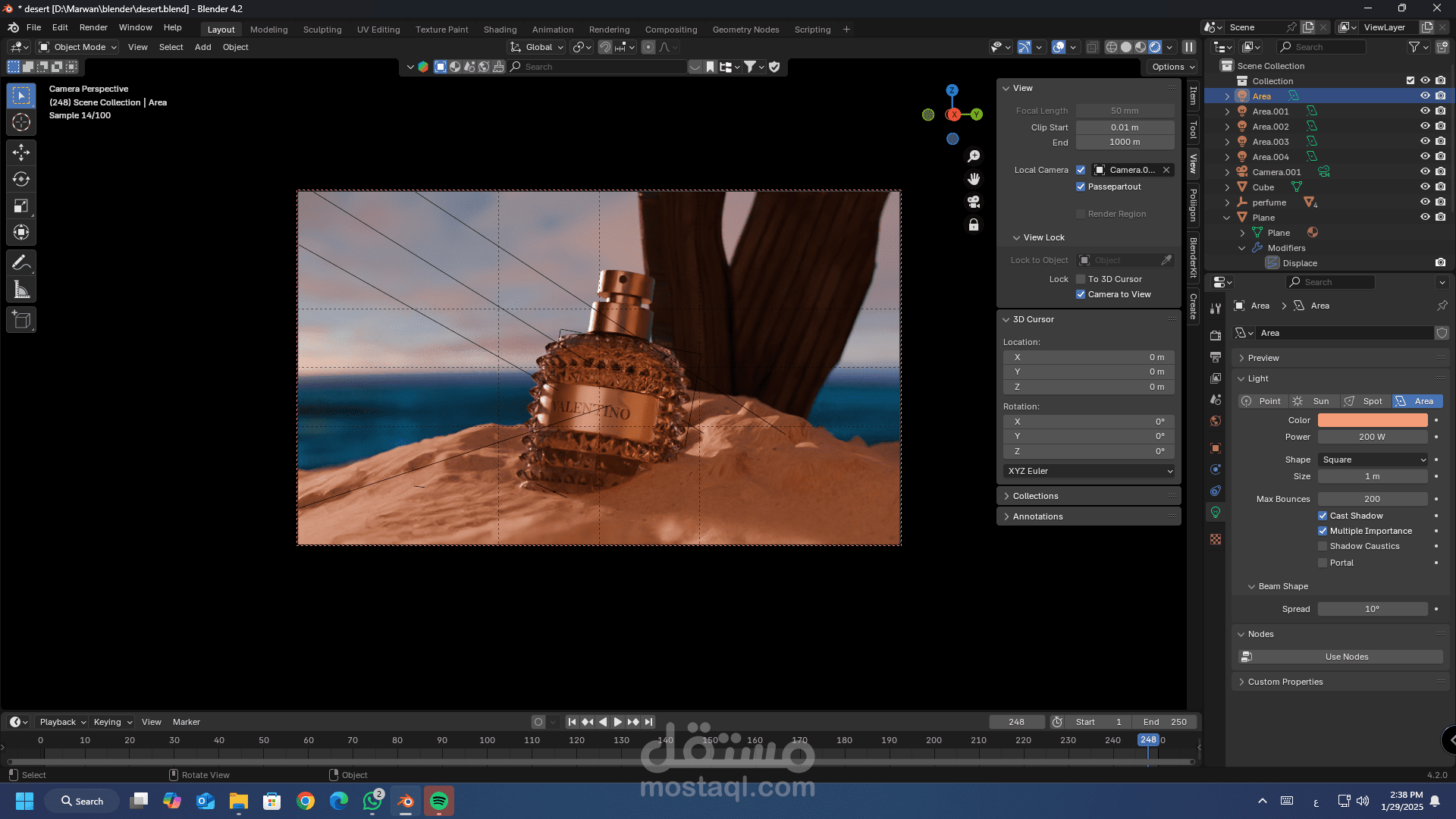Image resolution: width=1456 pixels, height=819 pixels.
Task: Disable the Passepartout checkbox
Action: coord(1081,187)
